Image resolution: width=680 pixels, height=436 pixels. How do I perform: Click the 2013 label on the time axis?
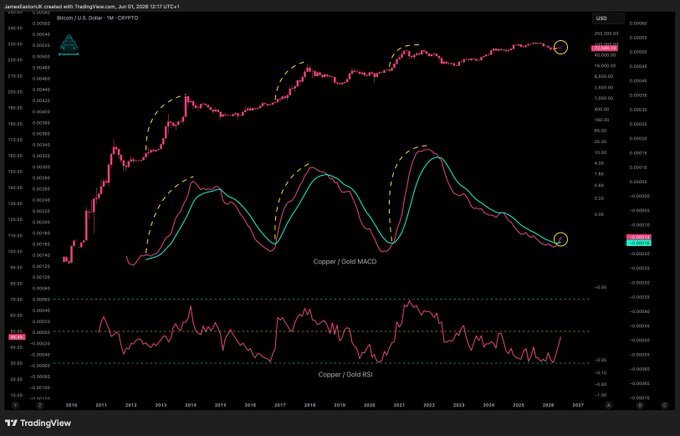160,405
